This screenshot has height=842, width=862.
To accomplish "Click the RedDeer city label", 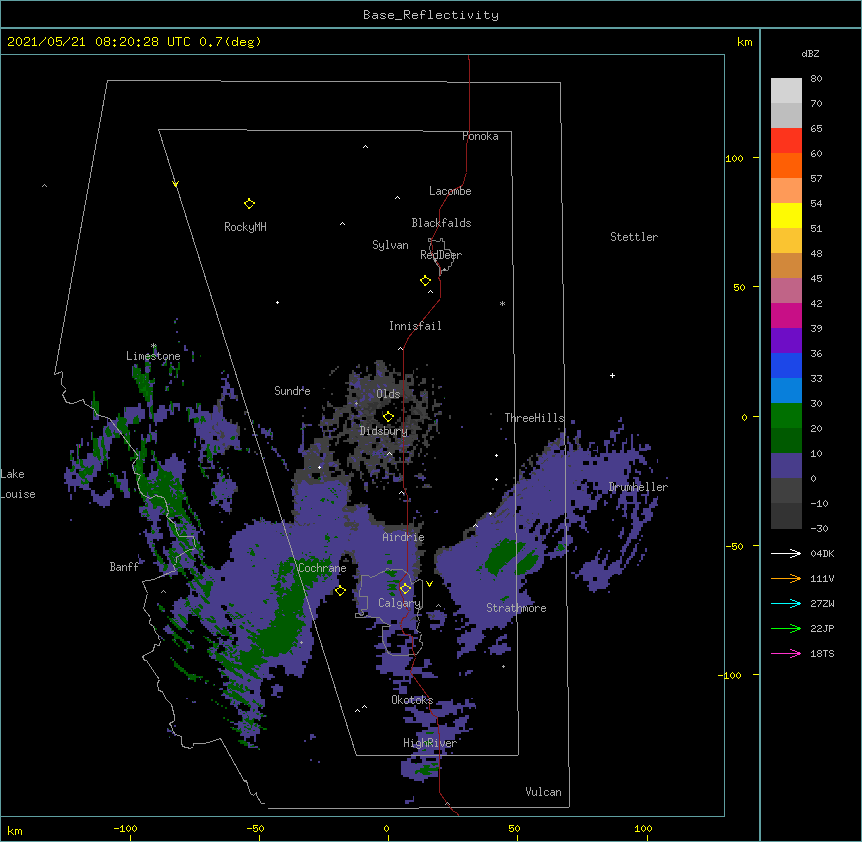I will point(441,255).
